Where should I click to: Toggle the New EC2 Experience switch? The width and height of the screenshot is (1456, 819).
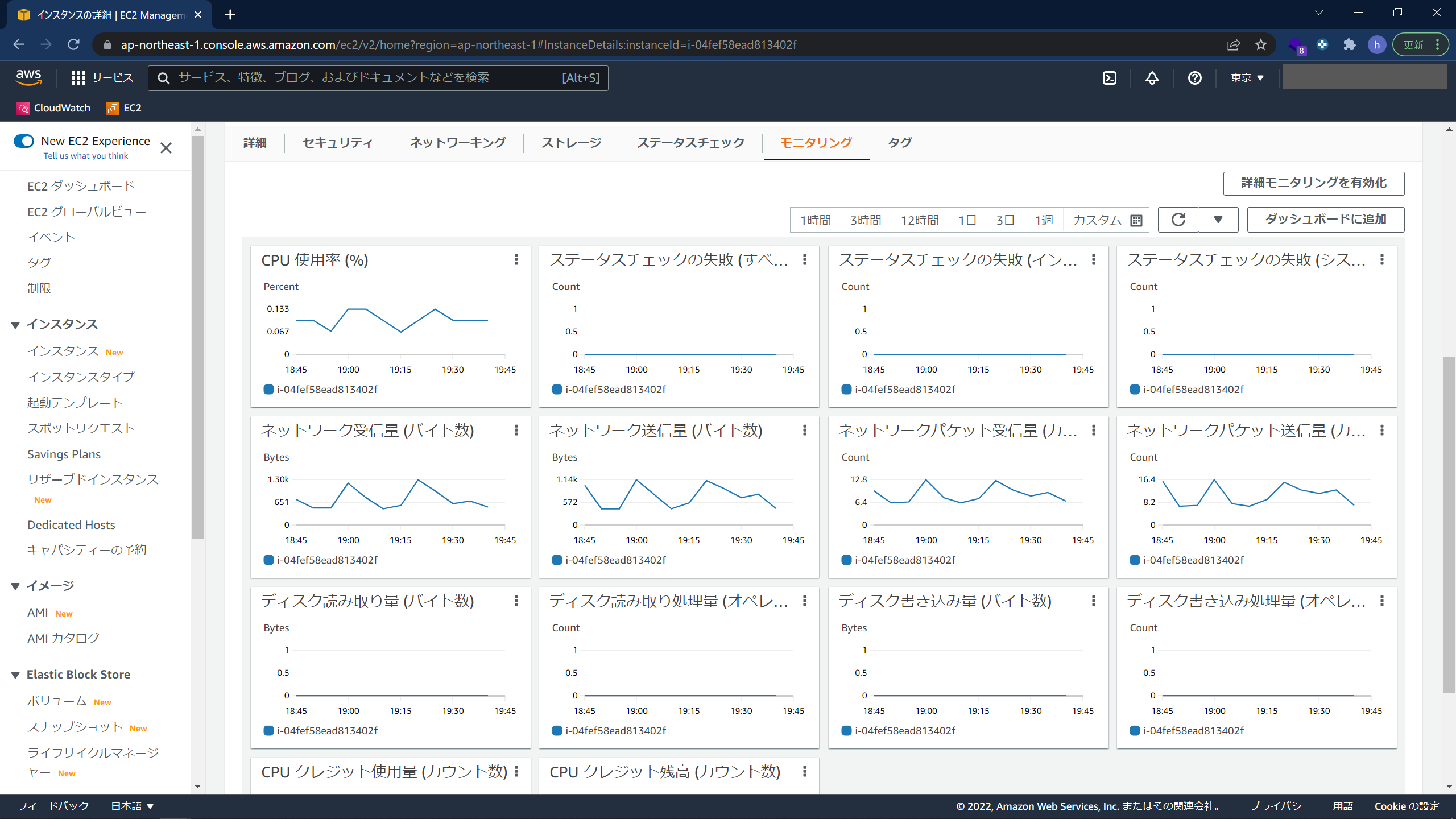pyautogui.click(x=24, y=141)
